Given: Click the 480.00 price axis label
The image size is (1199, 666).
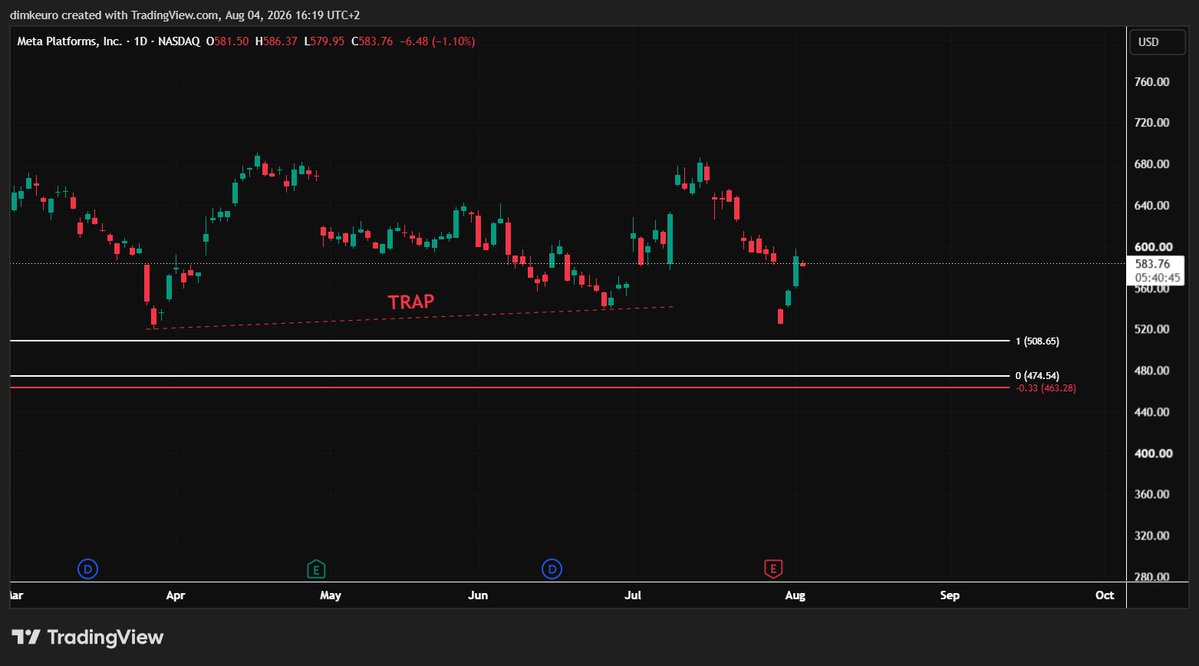Looking at the screenshot, I should (1152, 370).
